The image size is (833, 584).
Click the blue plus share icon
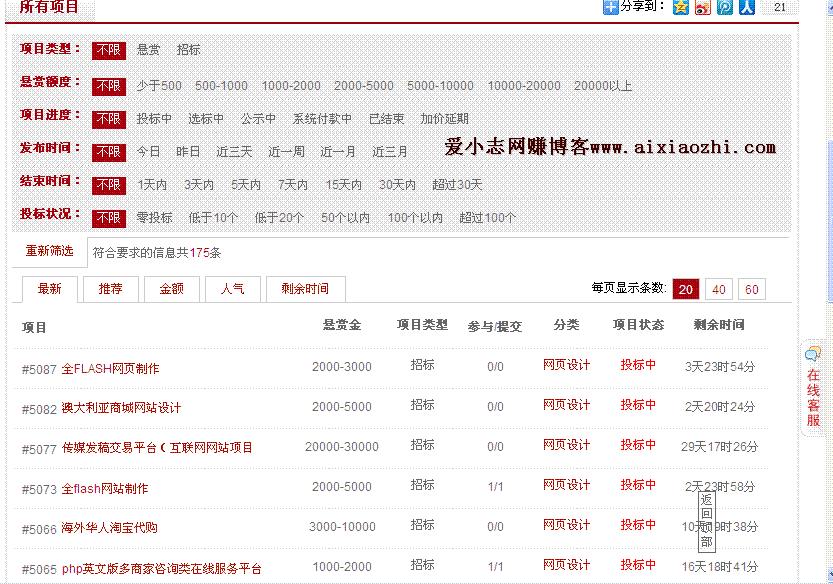pyautogui.click(x=610, y=8)
